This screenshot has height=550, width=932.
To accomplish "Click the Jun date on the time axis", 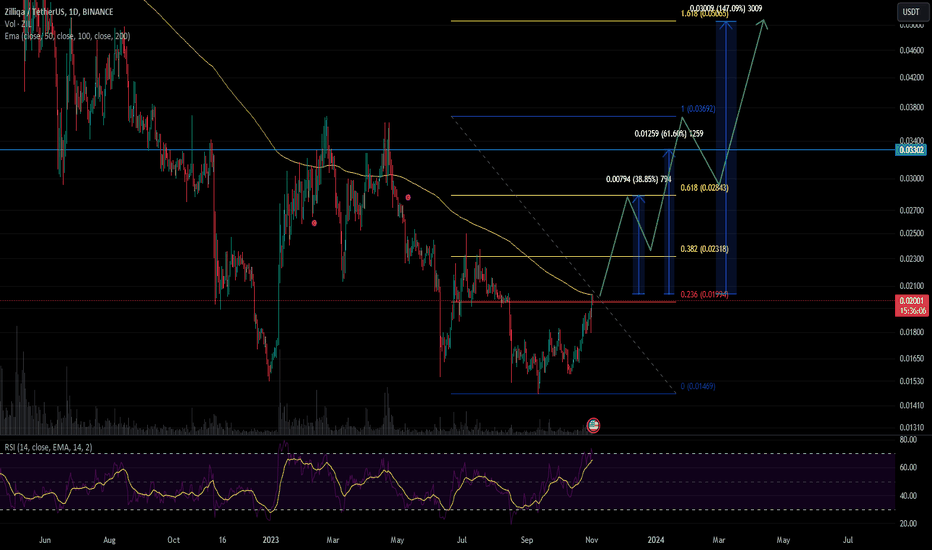I will coord(45,540).
